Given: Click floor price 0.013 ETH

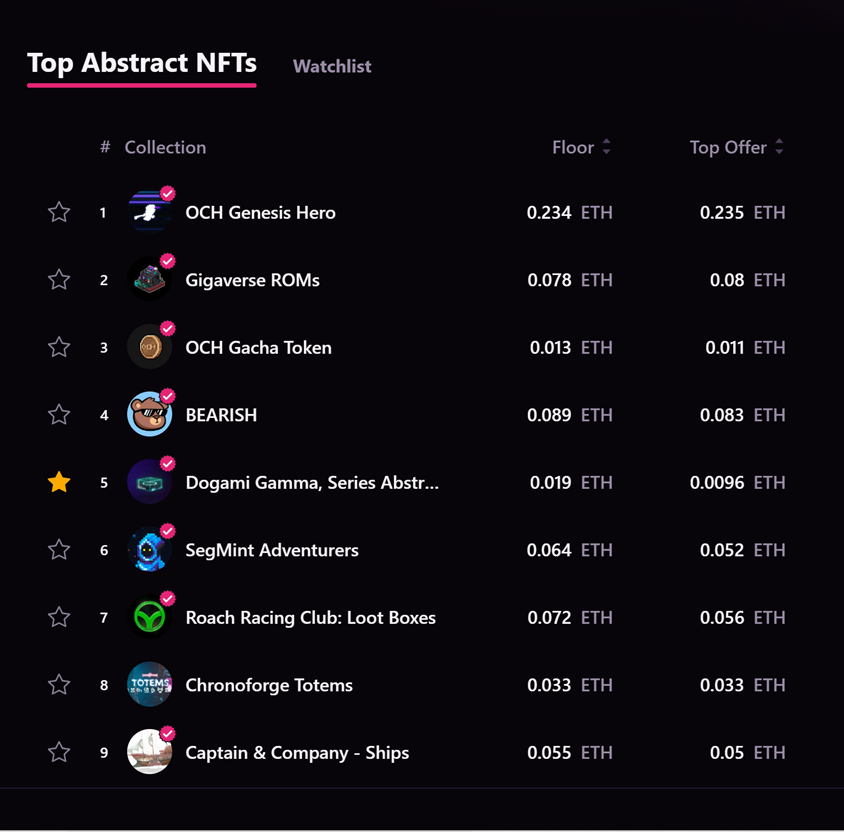Looking at the screenshot, I should pyautogui.click(x=571, y=348).
